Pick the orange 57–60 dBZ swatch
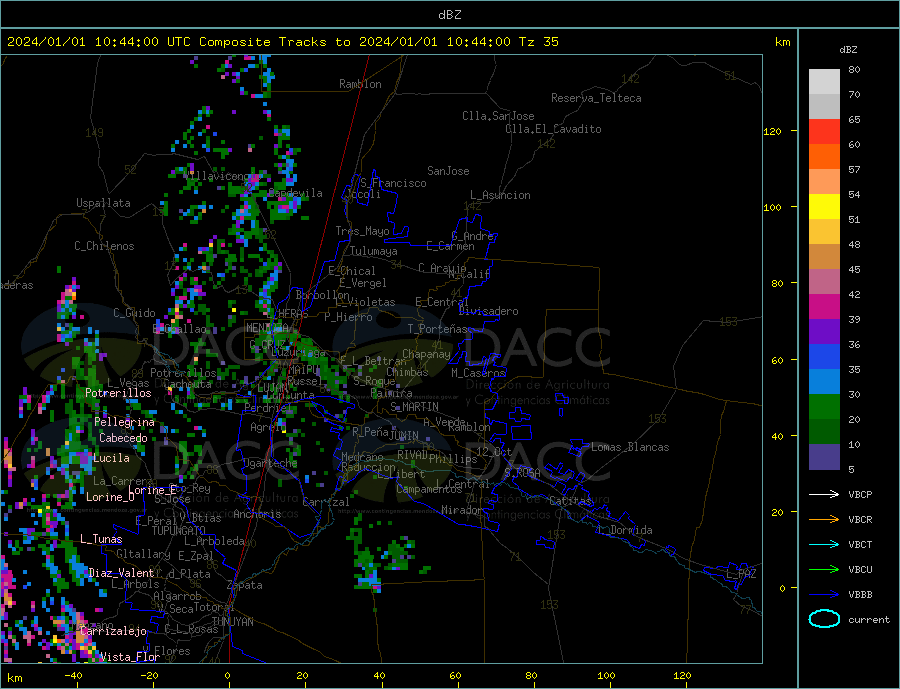900x689 pixels. 824,157
